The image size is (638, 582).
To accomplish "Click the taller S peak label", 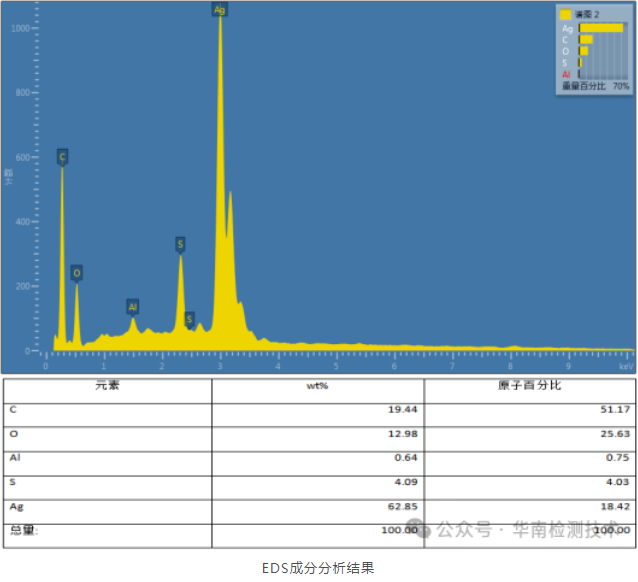I will pos(180,244).
